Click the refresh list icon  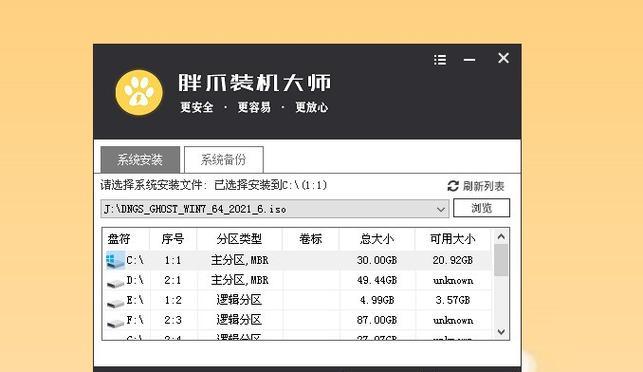(x=453, y=186)
